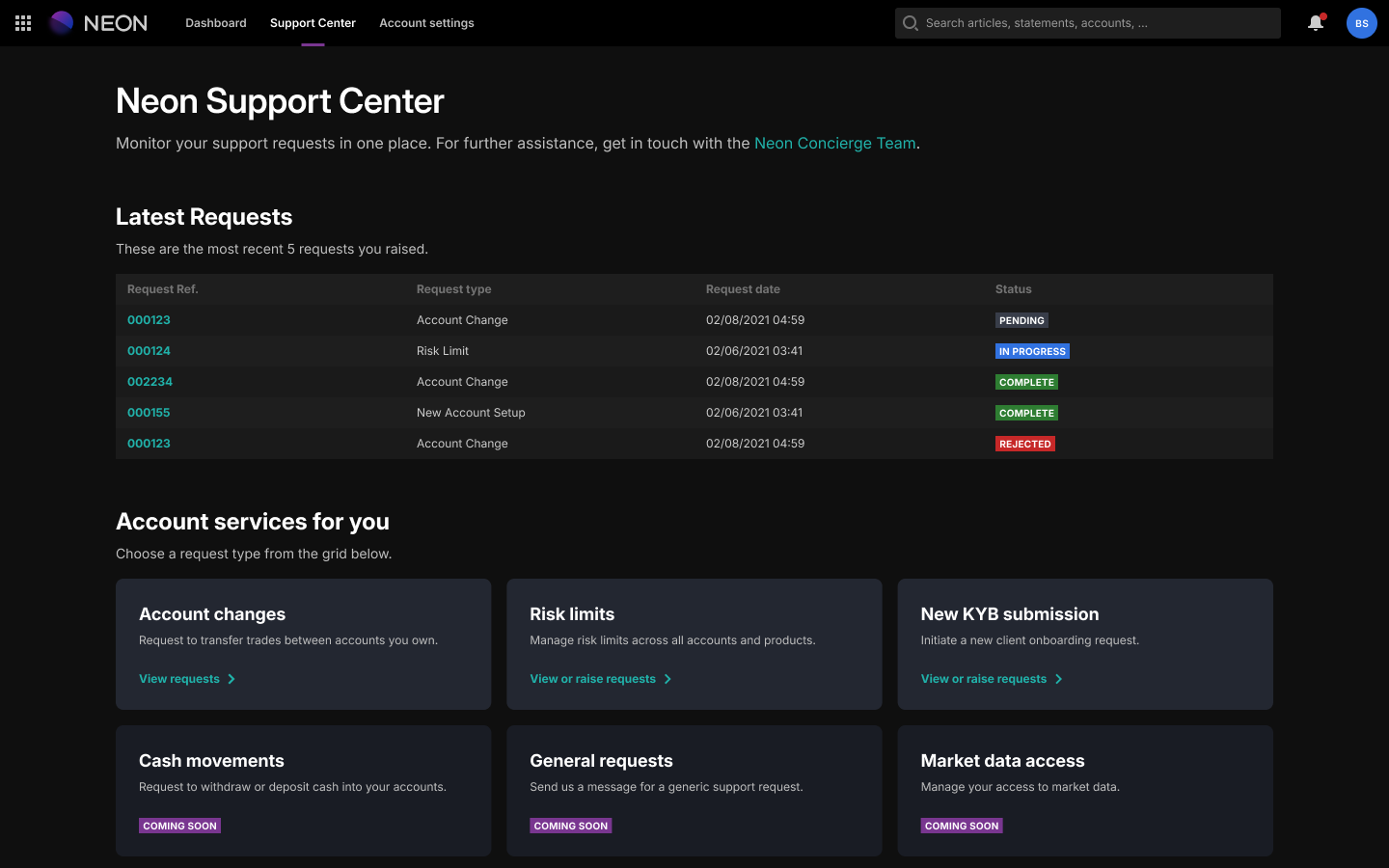Click the Account services for you heading
This screenshot has width=1389, height=868.
coord(253,522)
